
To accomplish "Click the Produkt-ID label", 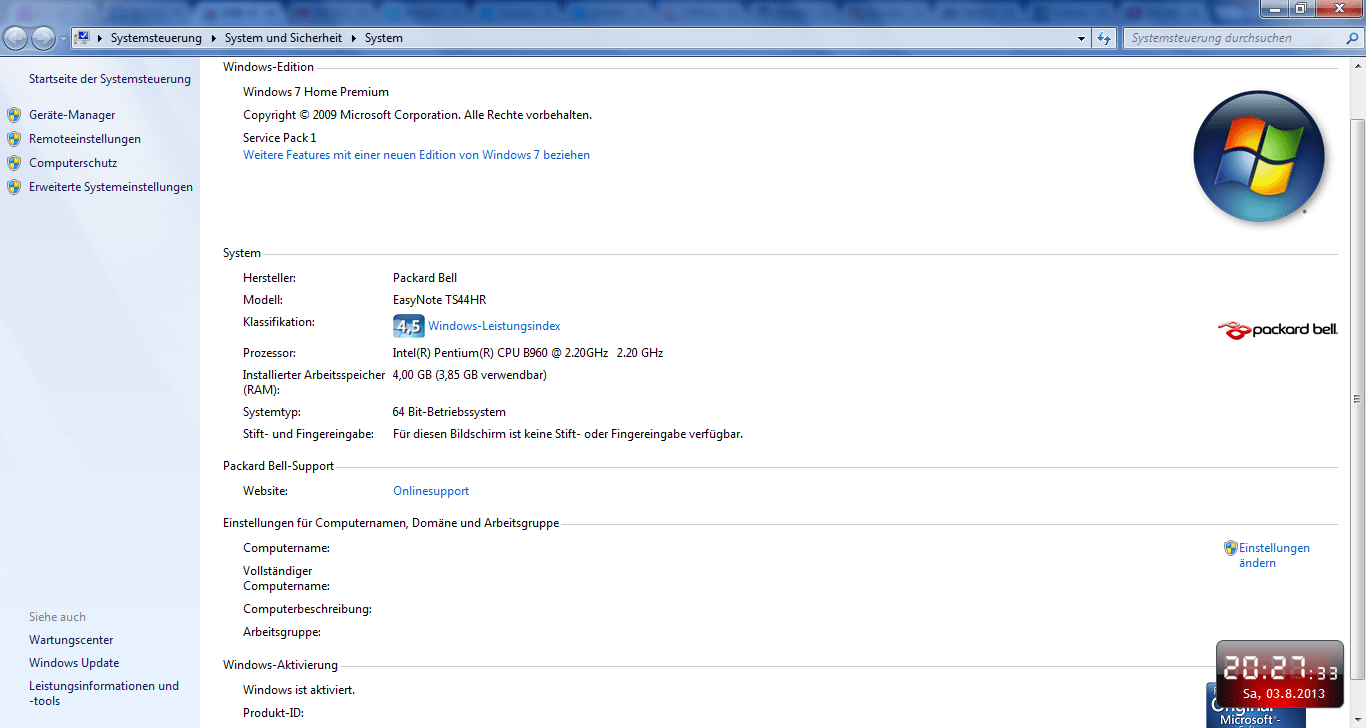I will [x=273, y=713].
